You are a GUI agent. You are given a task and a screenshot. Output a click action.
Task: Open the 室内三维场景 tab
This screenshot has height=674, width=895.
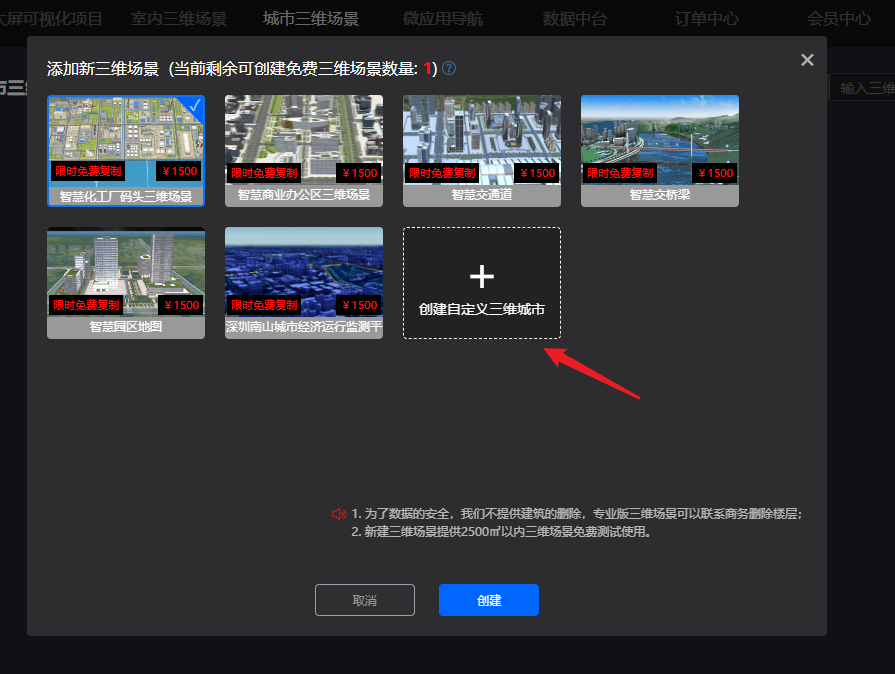(179, 19)
